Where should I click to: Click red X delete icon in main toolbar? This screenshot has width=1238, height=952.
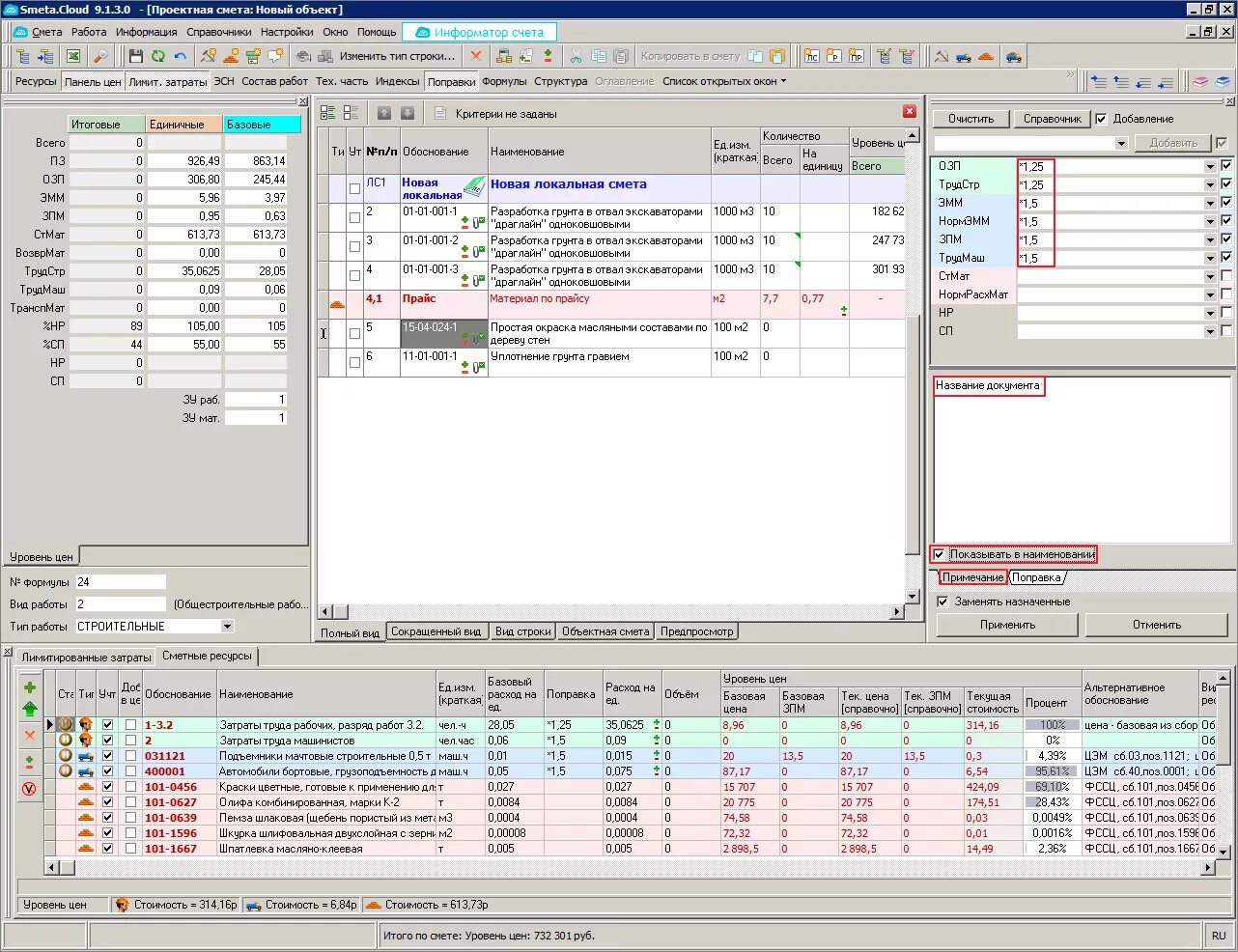[x=475, y=56]
